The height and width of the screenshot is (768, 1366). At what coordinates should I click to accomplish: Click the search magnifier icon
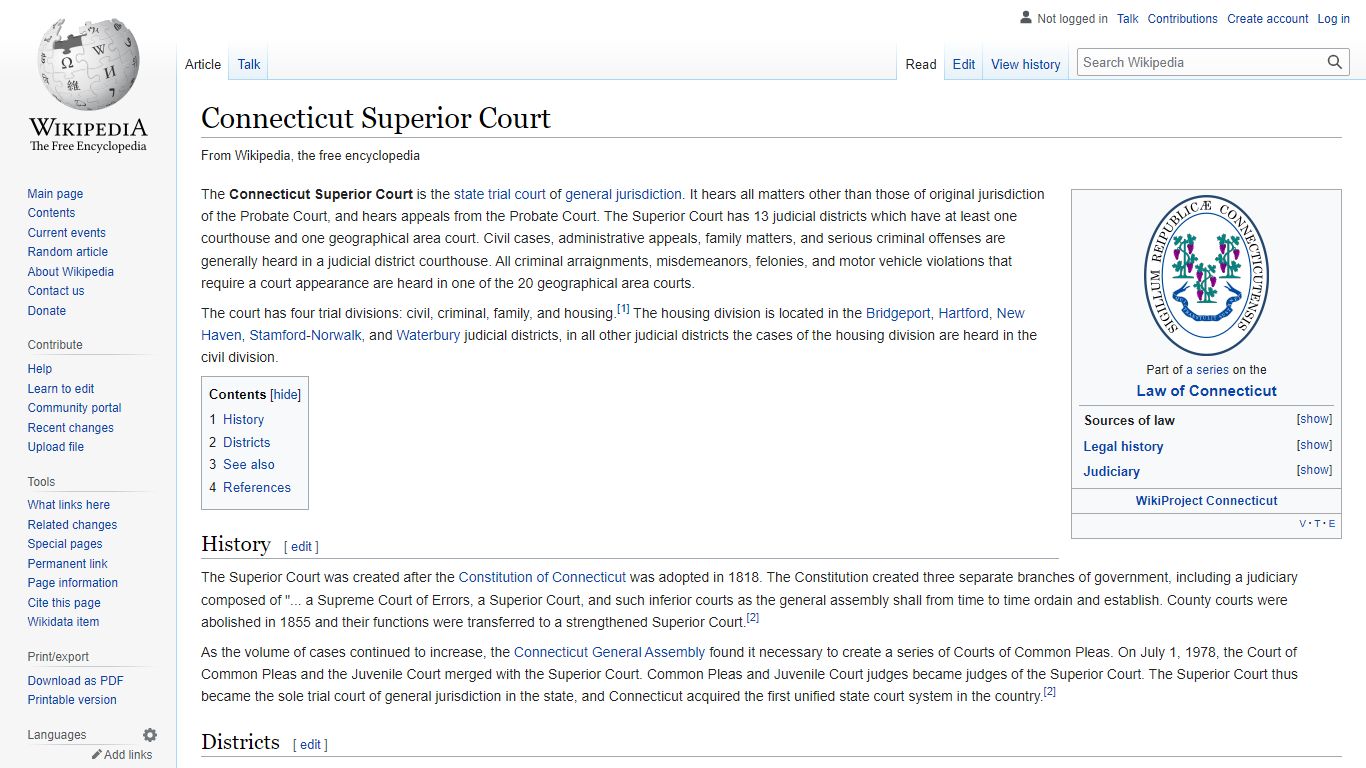(x=1335, y=62)
